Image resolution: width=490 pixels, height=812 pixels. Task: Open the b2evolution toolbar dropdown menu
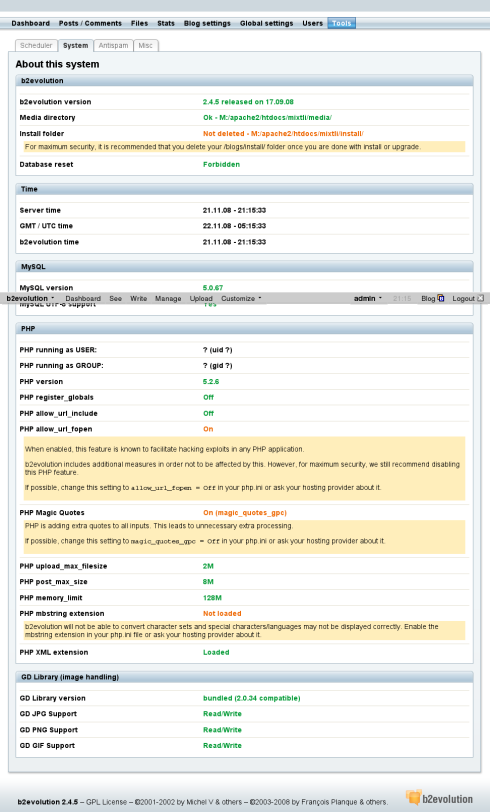click(x=30, y=298)
